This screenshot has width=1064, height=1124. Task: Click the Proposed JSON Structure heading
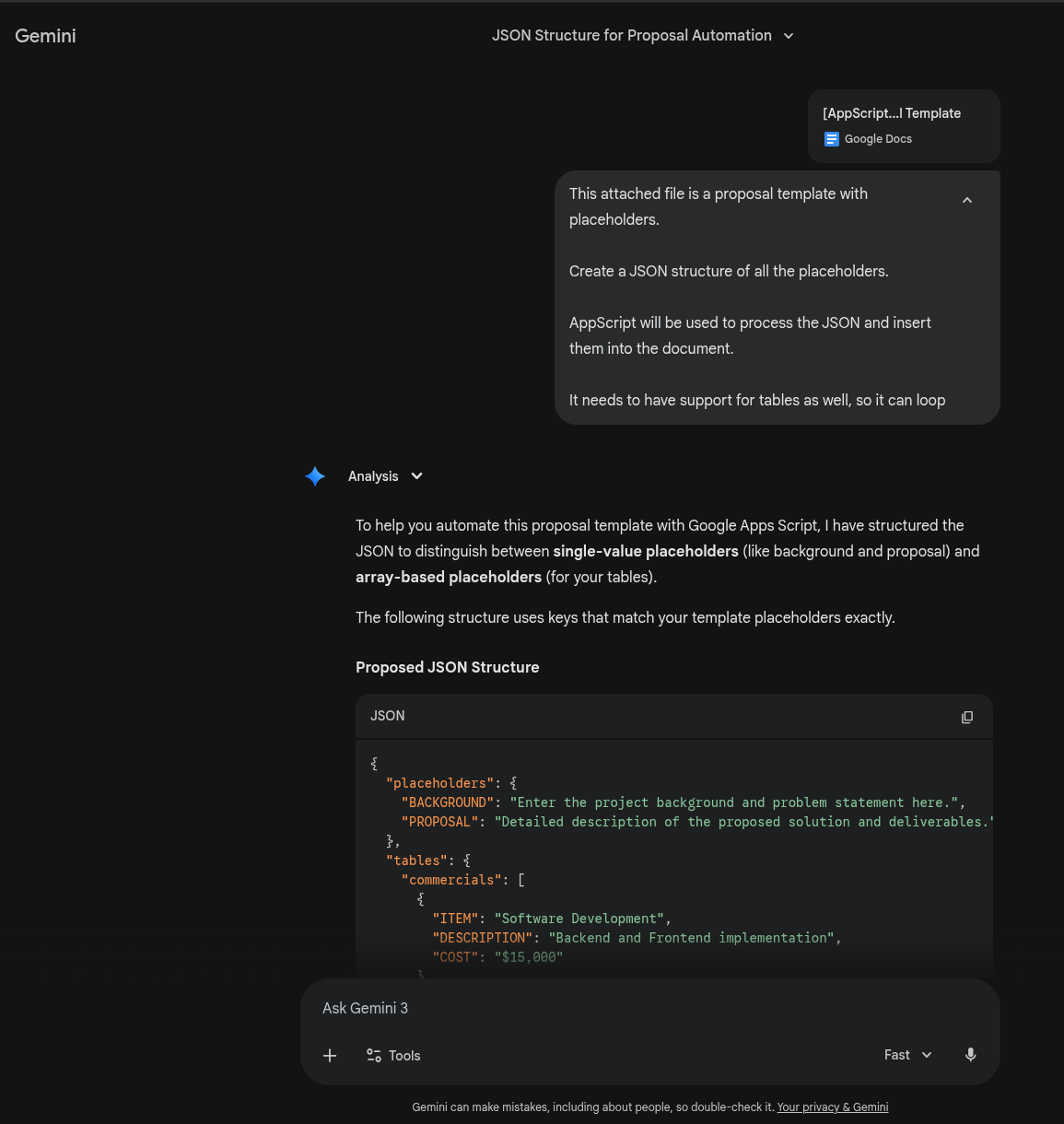[x=447, y=667]
